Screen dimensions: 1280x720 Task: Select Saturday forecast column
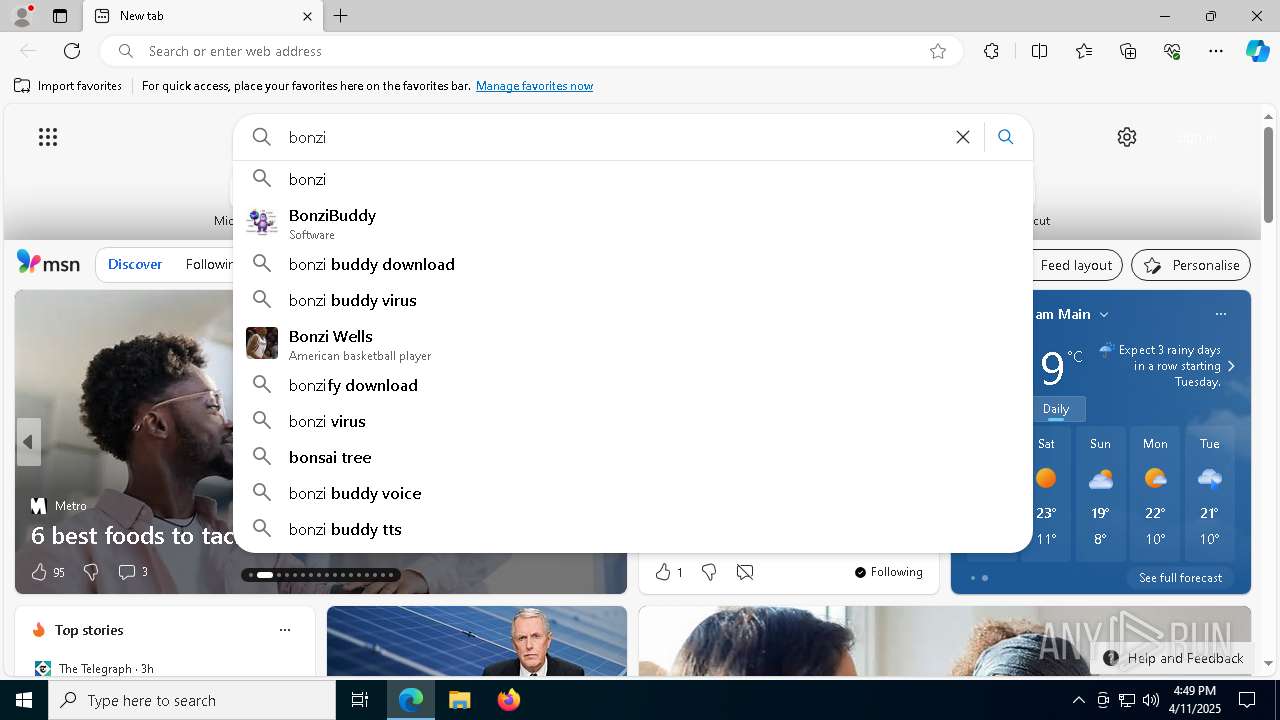point(1046,494)
